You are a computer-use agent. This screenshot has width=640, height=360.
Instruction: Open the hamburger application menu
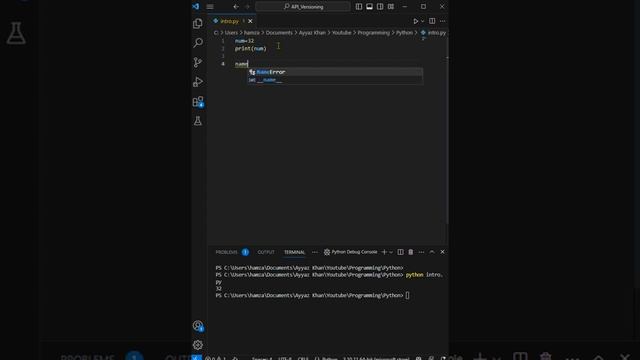tap(210, 7)
